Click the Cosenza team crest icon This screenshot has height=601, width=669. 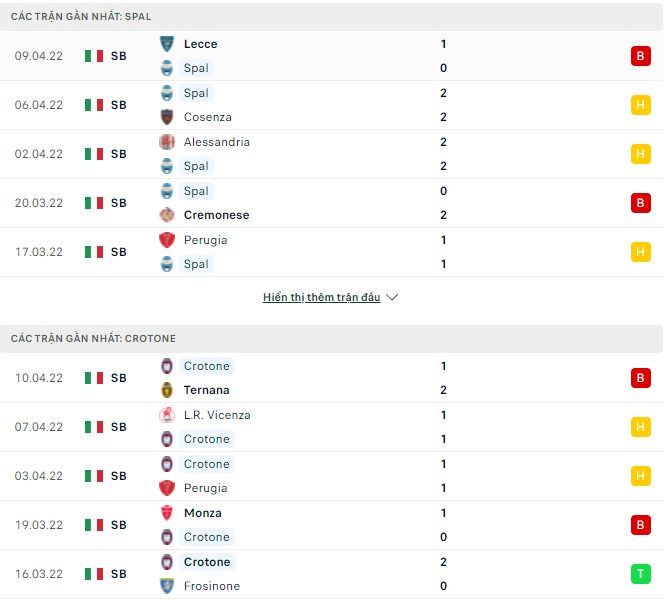click(167, 117)
